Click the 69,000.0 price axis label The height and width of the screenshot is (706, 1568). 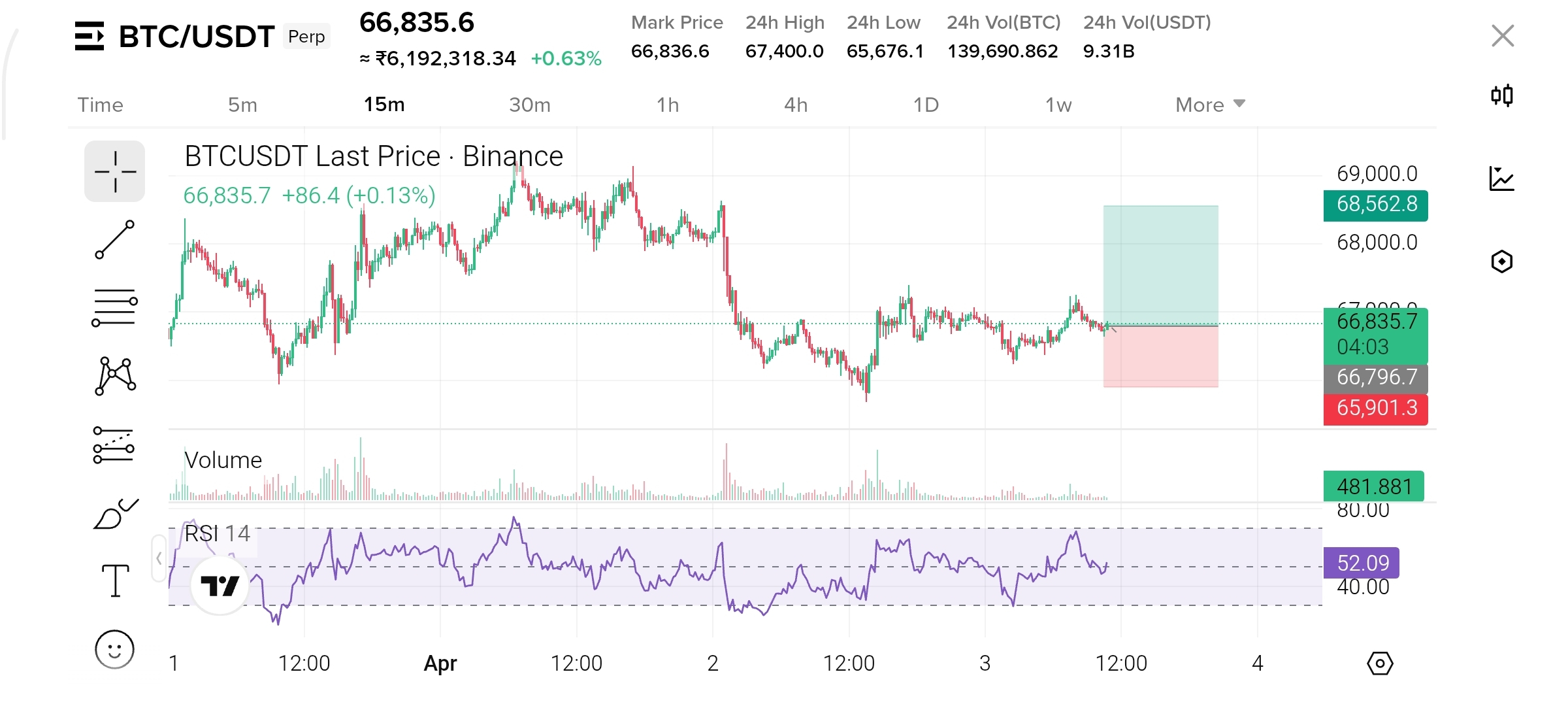pyautogui.click(x=1377, y=174)
